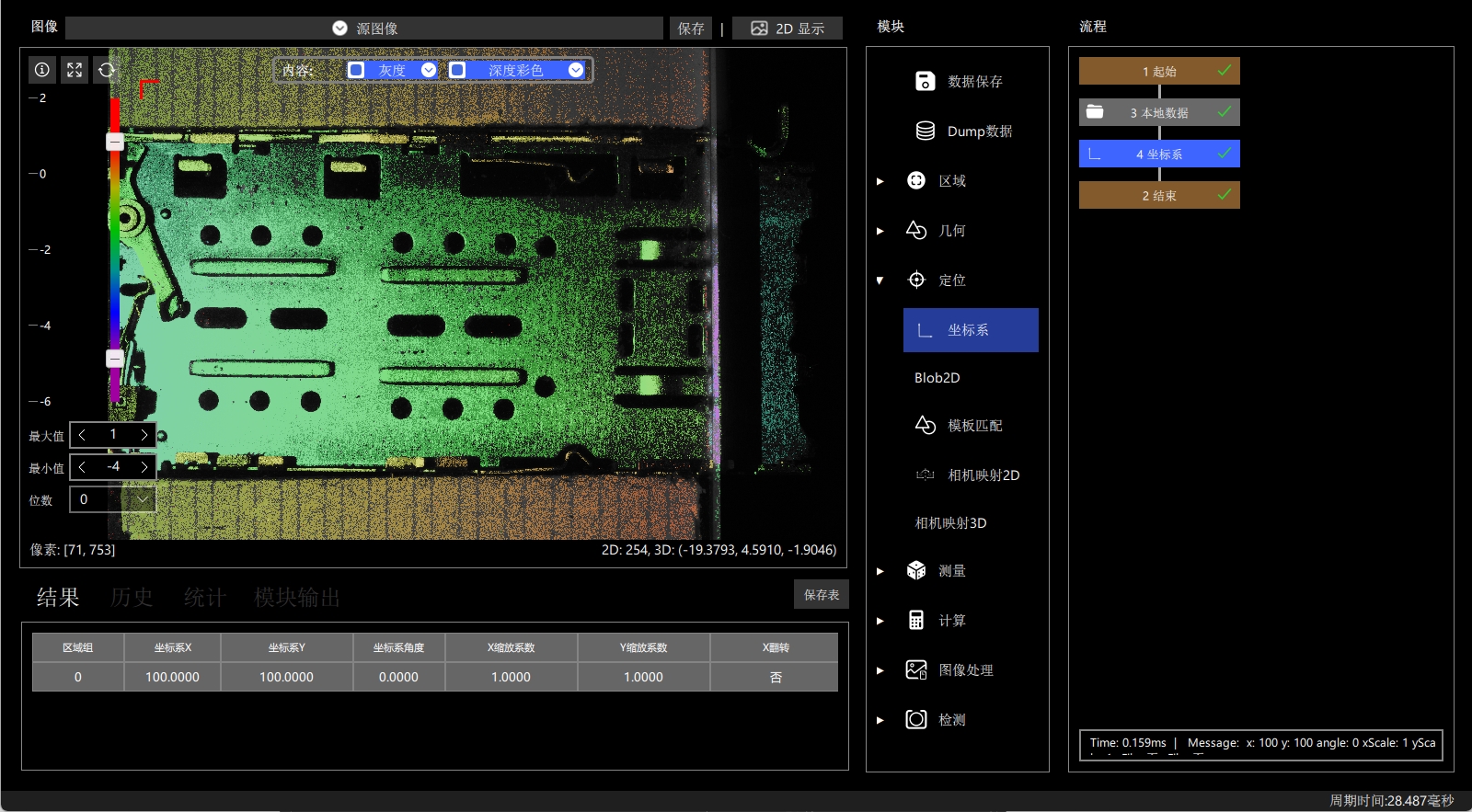This screenshot has height=812, width=1472.
Task: Toggle the 深度彩色 checkbox
Action: pos(457,70)
